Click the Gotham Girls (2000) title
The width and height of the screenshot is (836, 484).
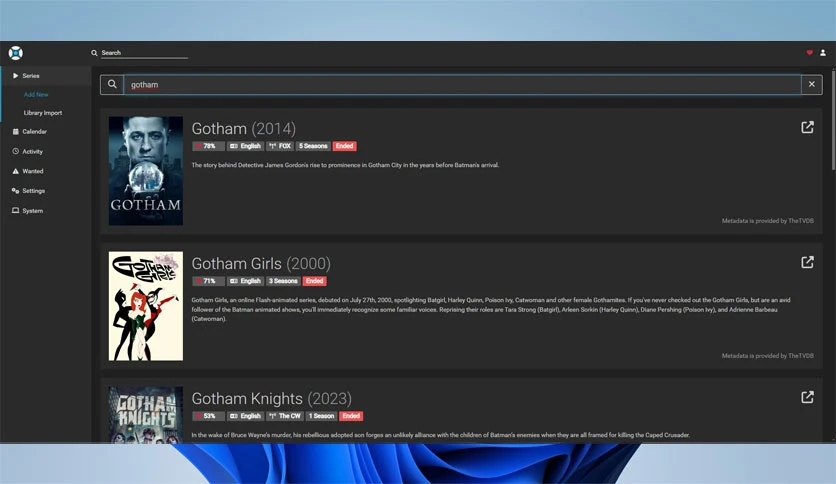pyautogui.click(x=261, y=263)
